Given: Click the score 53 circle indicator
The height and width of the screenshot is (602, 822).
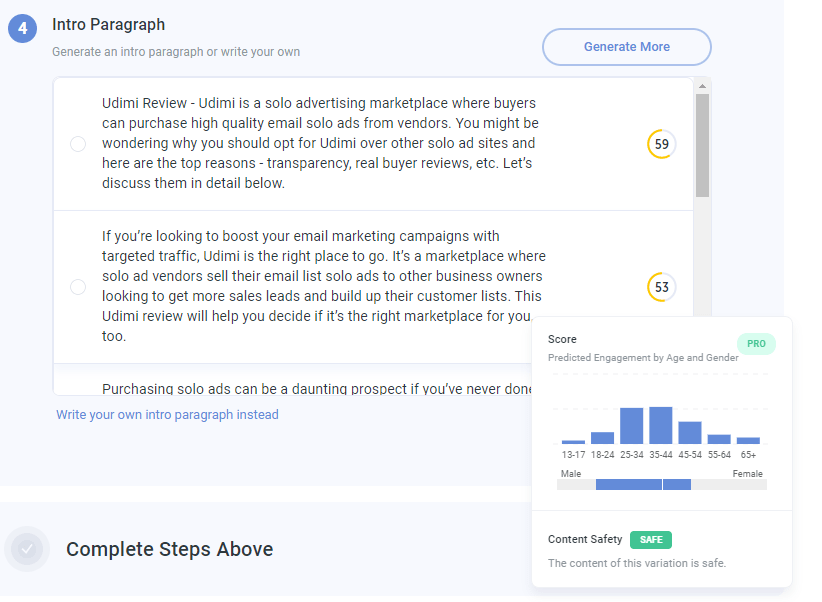Looking at the screenshot, I should click(662, 287).
